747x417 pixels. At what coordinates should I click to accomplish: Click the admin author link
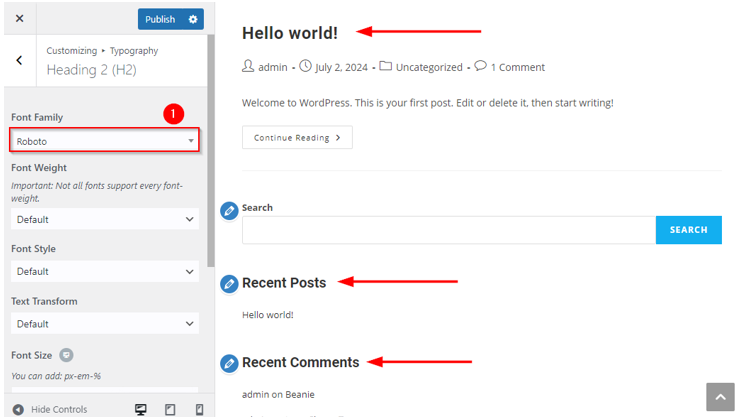pyautogui.click(x=273, y=68)
